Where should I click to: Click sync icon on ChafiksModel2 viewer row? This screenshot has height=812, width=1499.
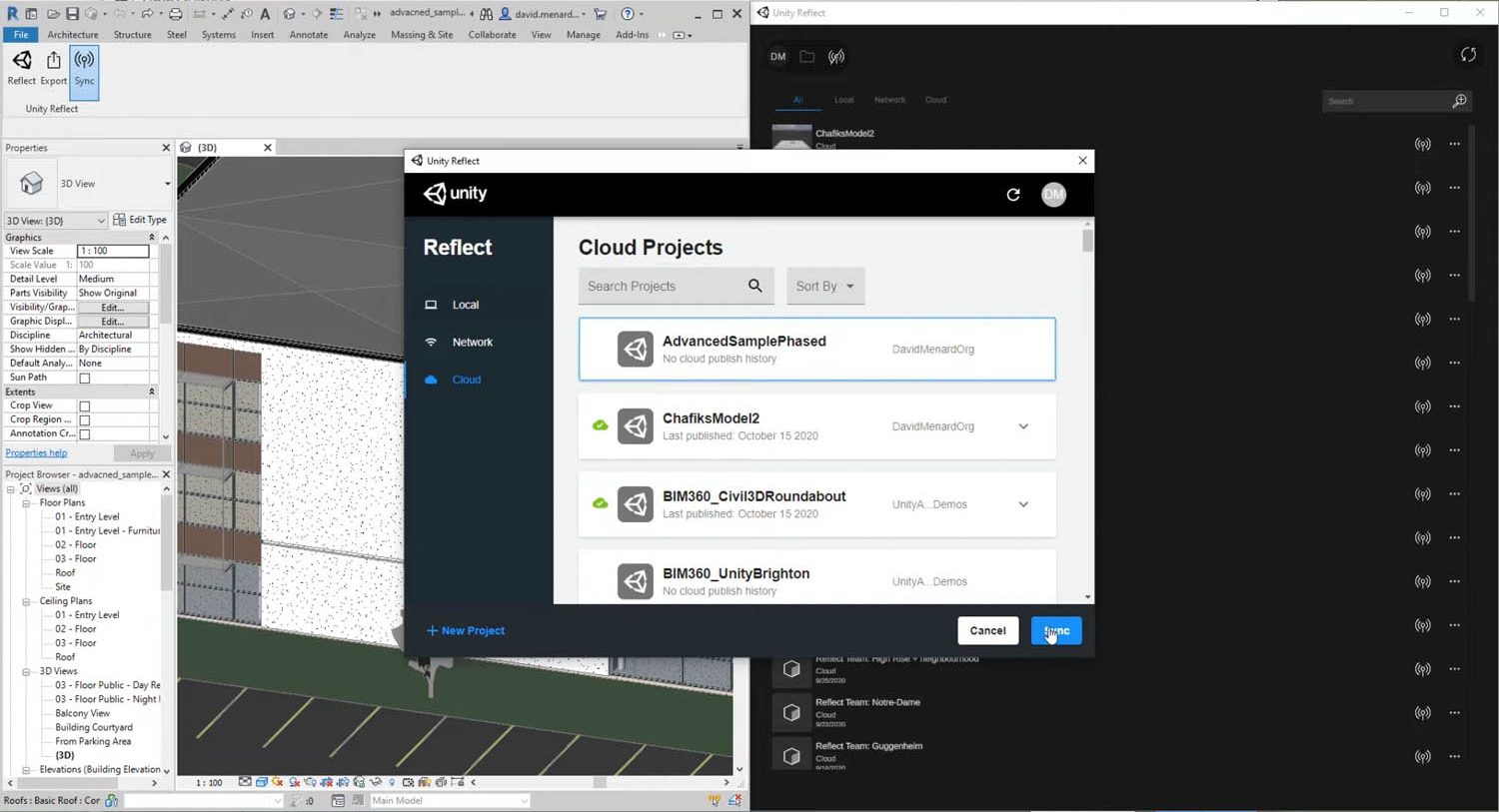(x=1422, y=144)
